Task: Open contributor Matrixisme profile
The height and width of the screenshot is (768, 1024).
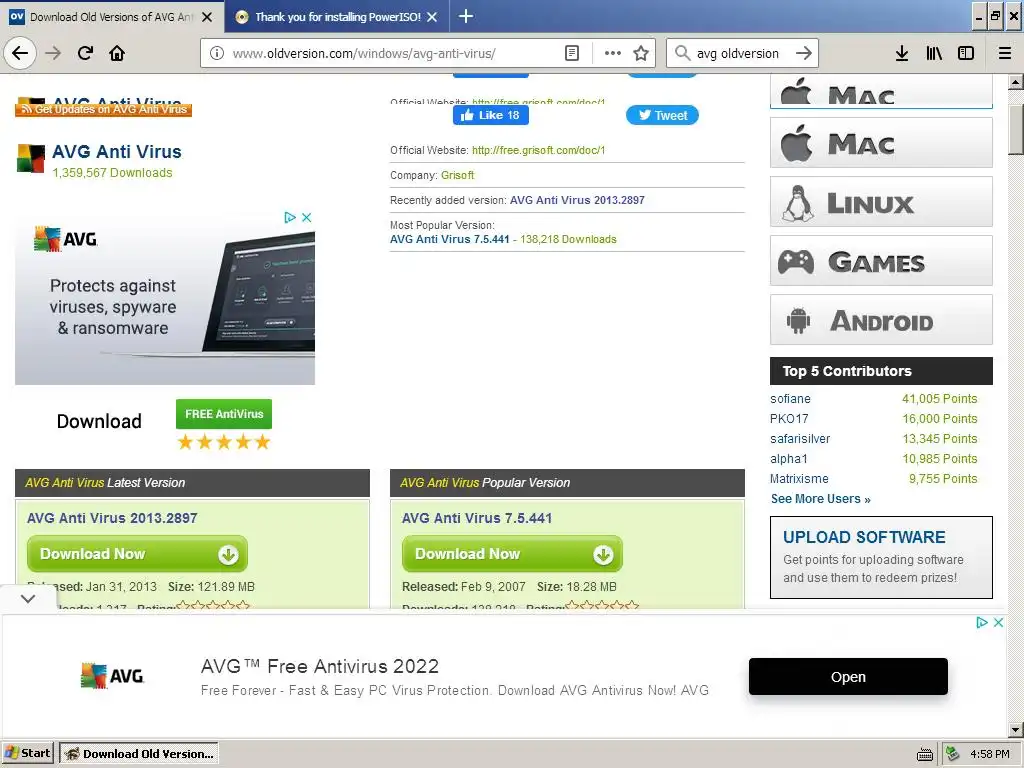Action: click(799, 479)
